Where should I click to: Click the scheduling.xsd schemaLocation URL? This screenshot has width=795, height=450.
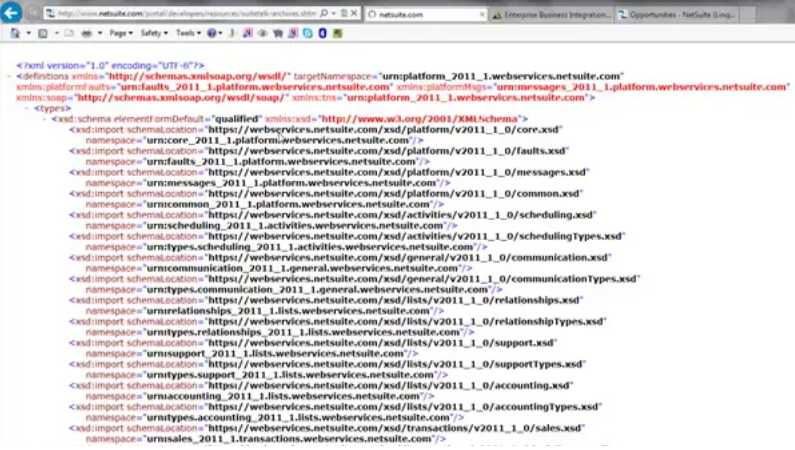tap(400, 215)
